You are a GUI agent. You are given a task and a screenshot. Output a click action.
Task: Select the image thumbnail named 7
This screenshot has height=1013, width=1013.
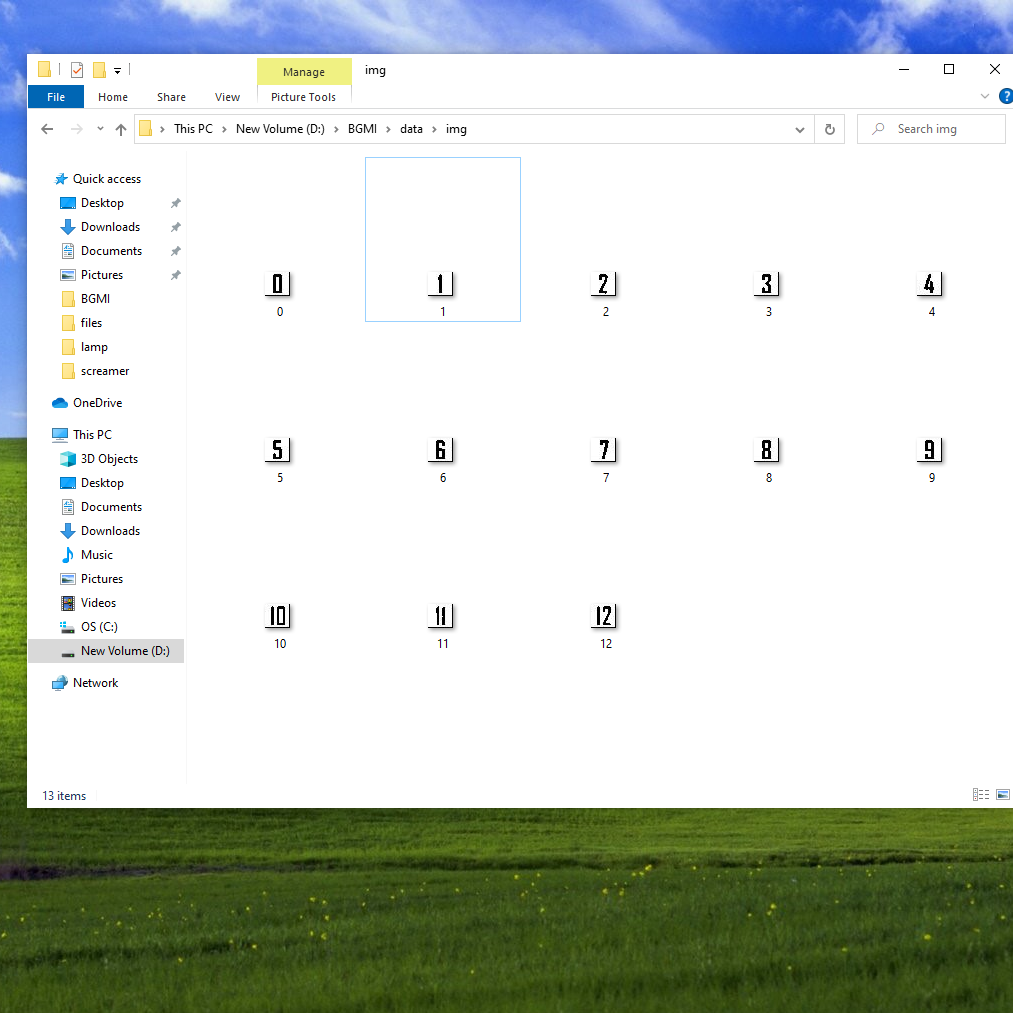click(x=604, y=450)
